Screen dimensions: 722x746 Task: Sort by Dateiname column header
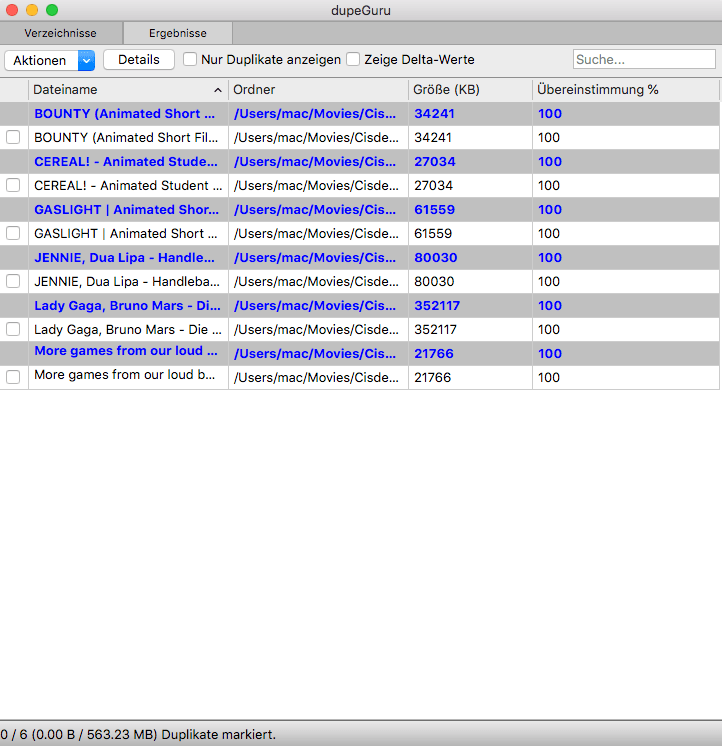pos(120,90)
